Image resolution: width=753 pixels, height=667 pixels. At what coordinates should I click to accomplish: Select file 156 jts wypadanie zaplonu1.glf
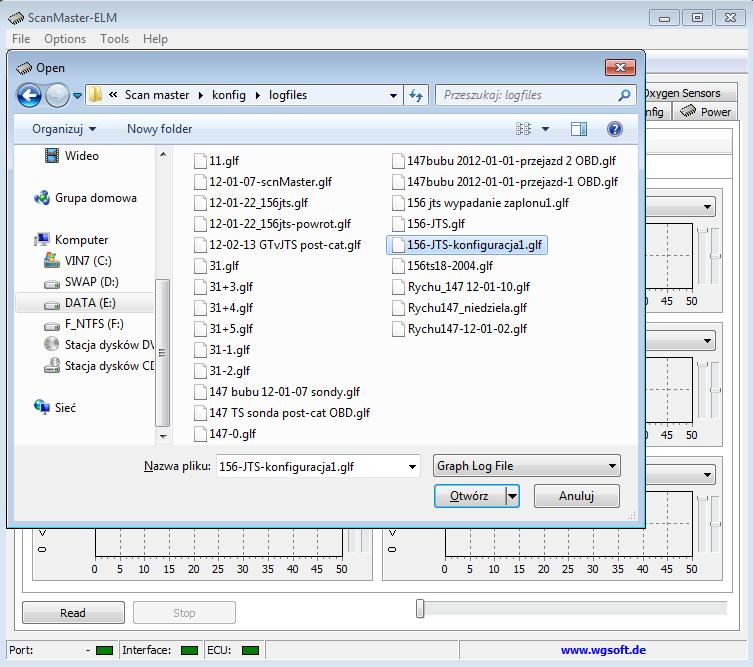point(481,203)
